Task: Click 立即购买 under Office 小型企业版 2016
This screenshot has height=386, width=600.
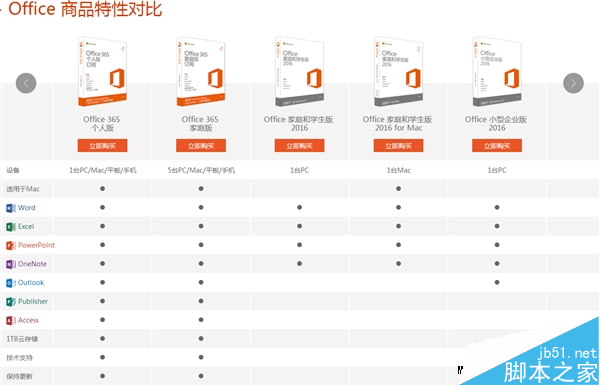Action: pos(497,146)
